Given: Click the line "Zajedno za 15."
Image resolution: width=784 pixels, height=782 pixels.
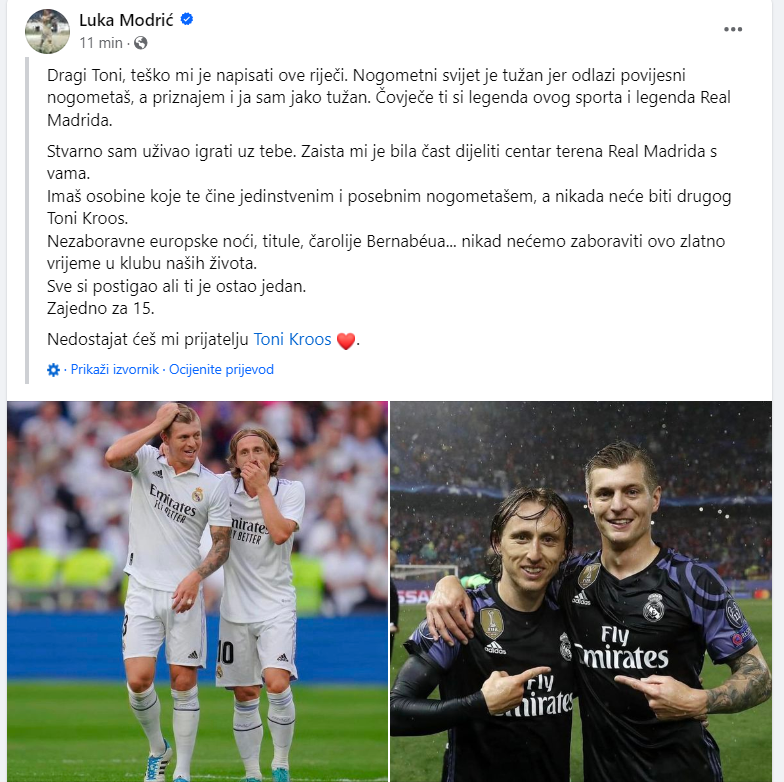Looking at the screenshot, I should tap(100, 308).
